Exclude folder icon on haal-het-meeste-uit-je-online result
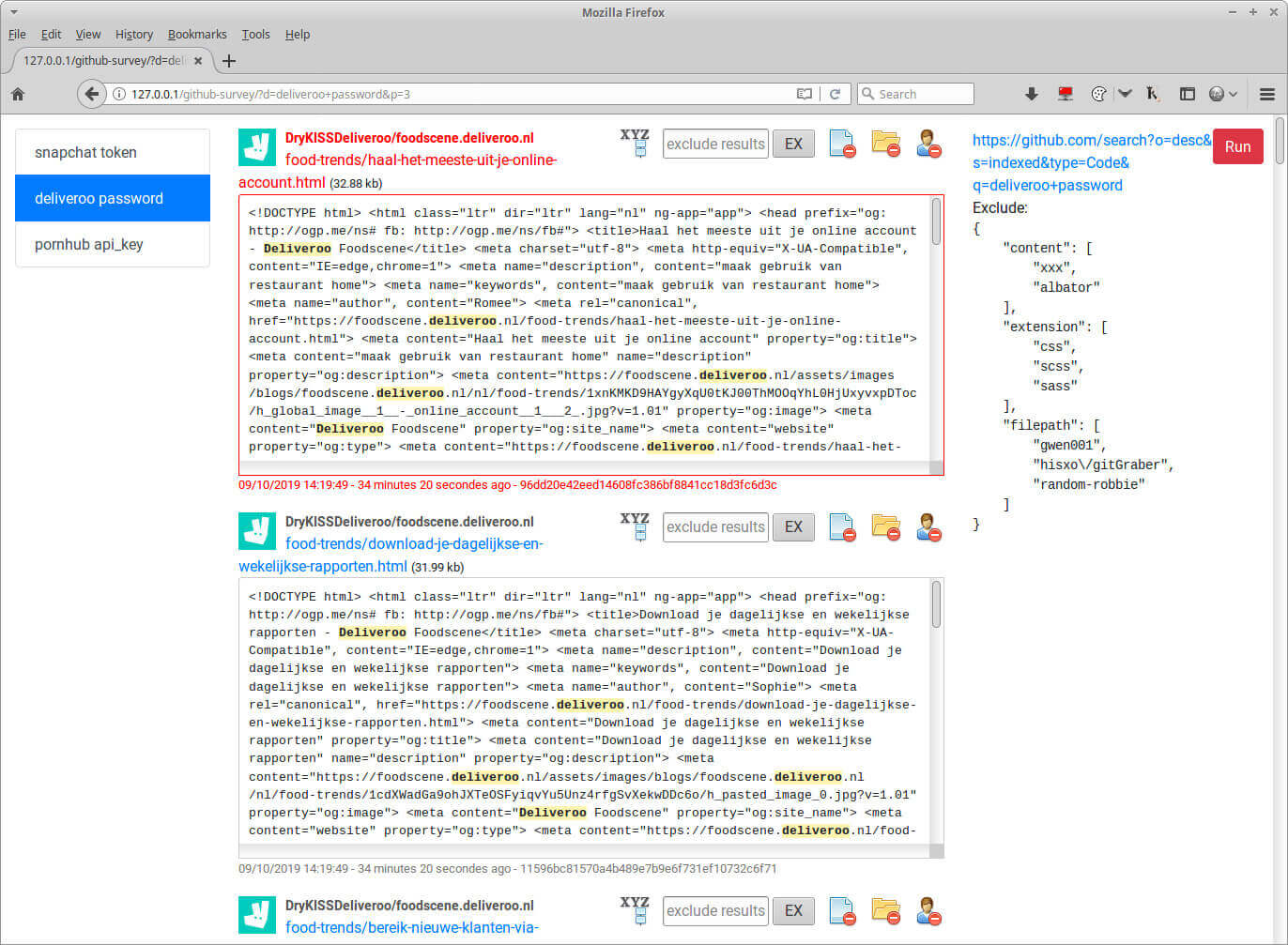 [x=885, y=144]
